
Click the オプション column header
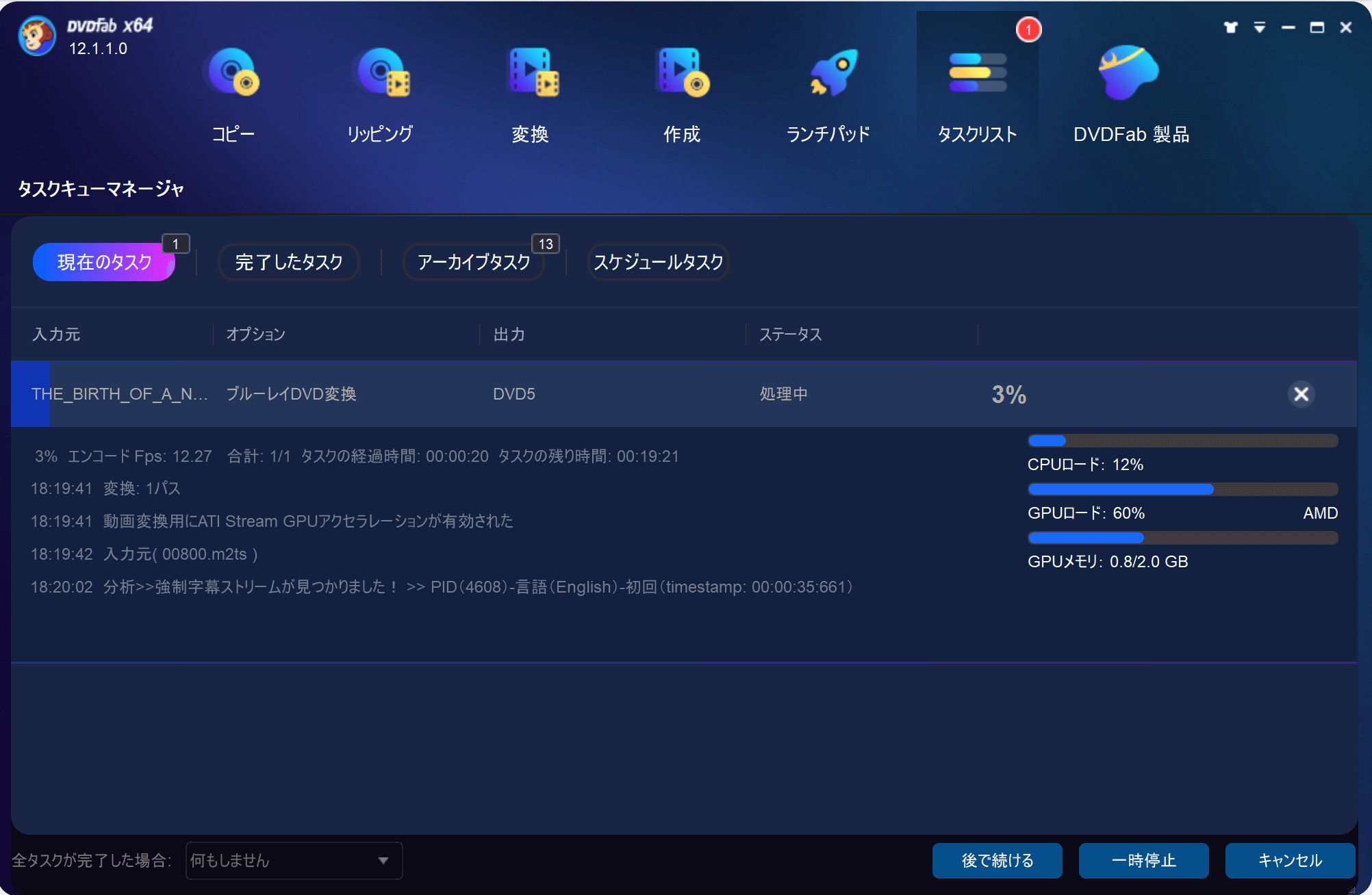click(x=255, y=335)
